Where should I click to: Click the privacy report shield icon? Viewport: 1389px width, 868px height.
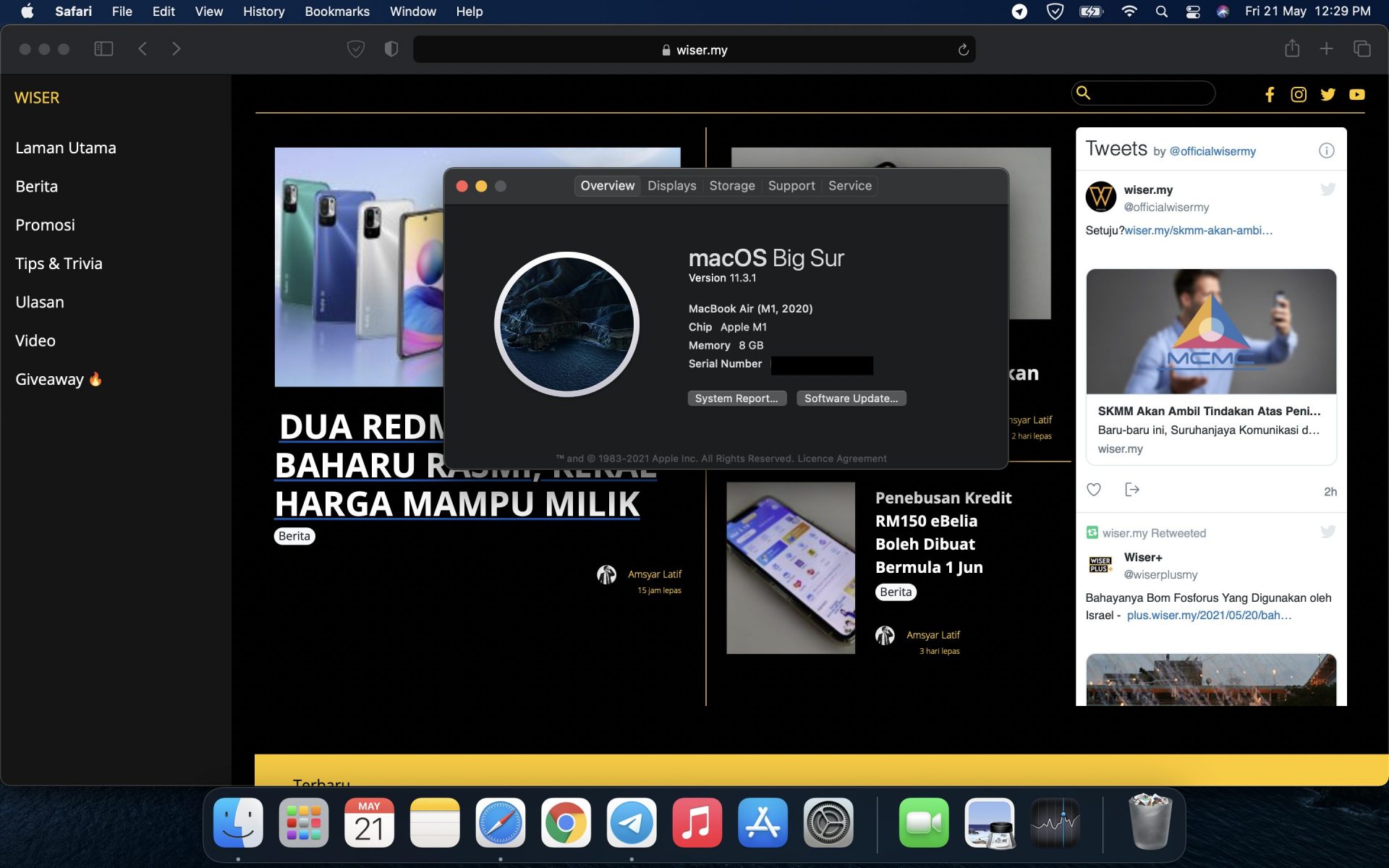tap(391, 49)
